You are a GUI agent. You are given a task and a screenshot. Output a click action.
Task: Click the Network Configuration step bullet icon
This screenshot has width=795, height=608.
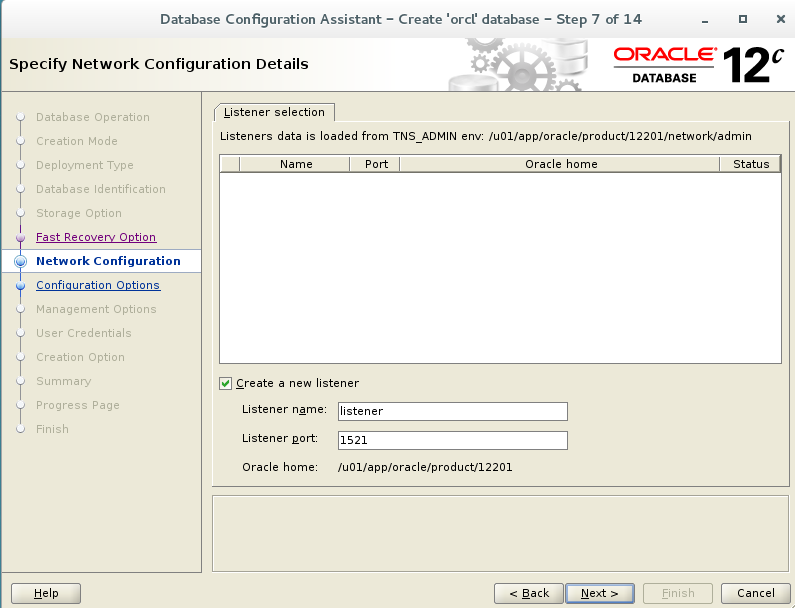pos(21,261)
